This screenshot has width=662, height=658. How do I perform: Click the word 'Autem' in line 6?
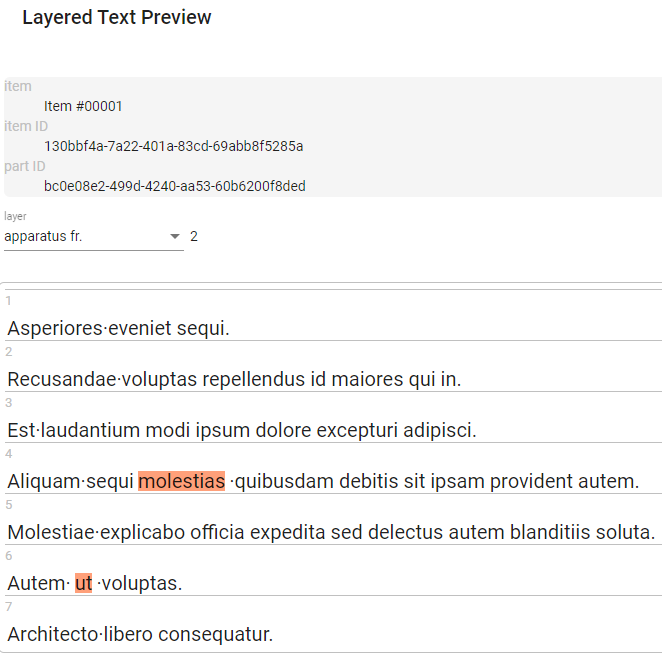click(x=37, y=583)
